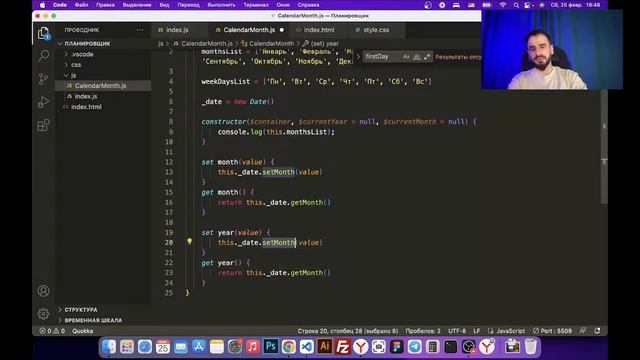Click the firstDay find input field

tap(382, 57)
